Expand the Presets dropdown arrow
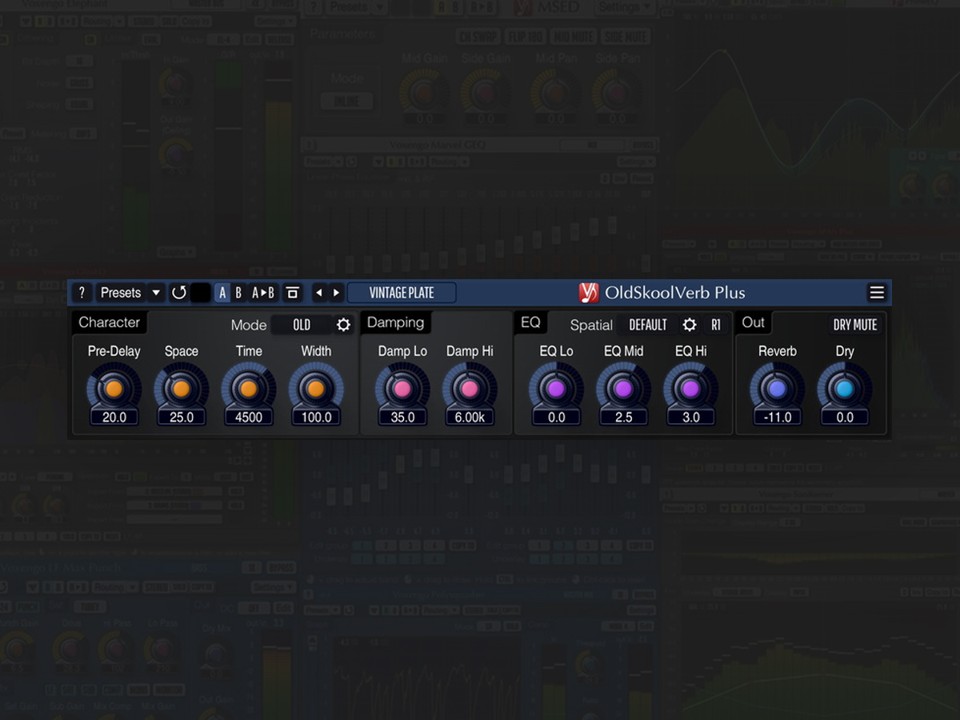 click(156, 293)
